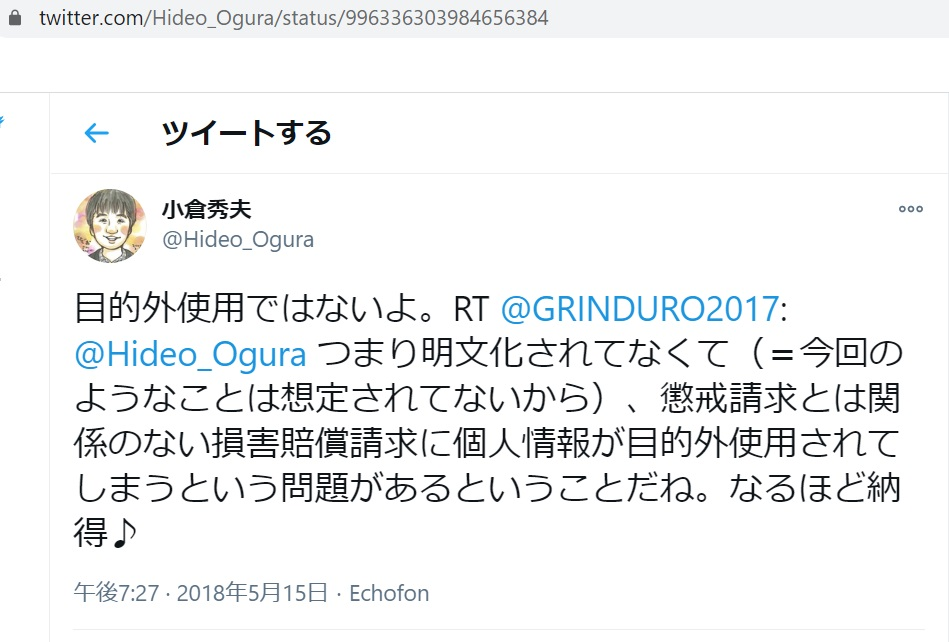This screenshot has width=949, height=642.
Task: Click the 2018年5月15日 date
Action: [x=252, y=593]
